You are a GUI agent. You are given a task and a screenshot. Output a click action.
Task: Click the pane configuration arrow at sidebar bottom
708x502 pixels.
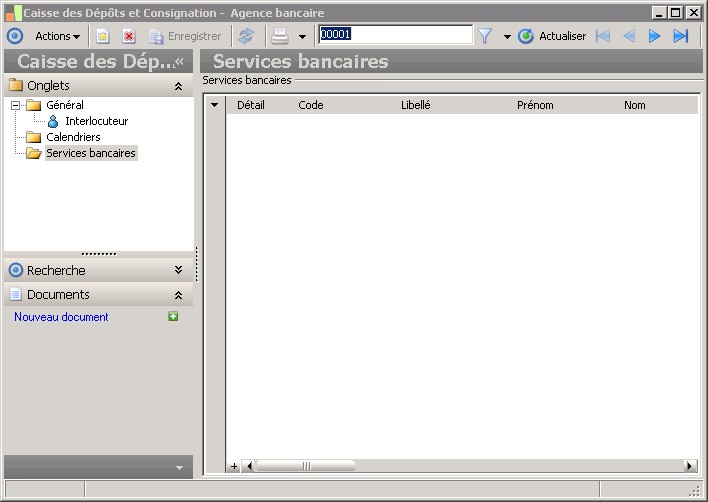click(x=179, y=468)
